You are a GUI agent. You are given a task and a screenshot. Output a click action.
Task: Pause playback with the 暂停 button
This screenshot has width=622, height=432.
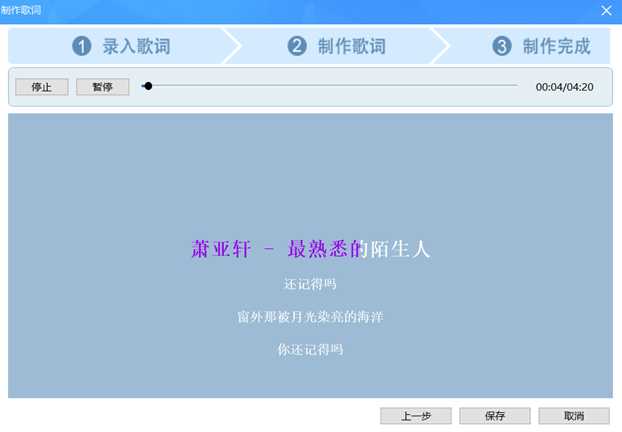(x=102, y=87)
